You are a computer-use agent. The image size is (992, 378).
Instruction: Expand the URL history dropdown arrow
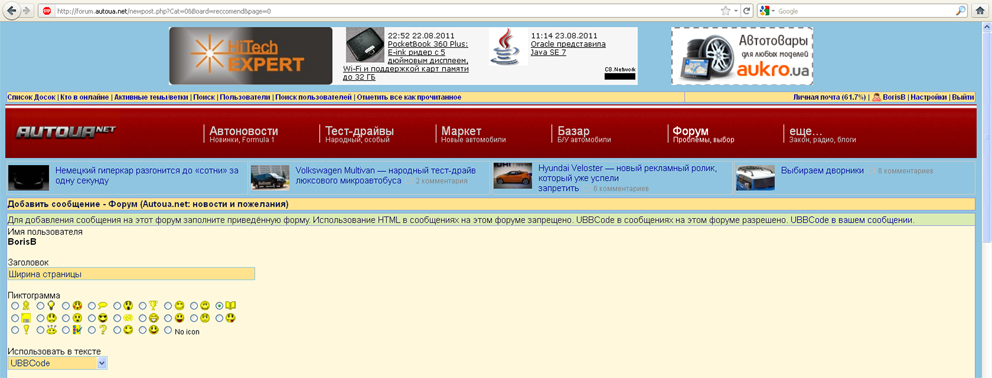point(735,11)
